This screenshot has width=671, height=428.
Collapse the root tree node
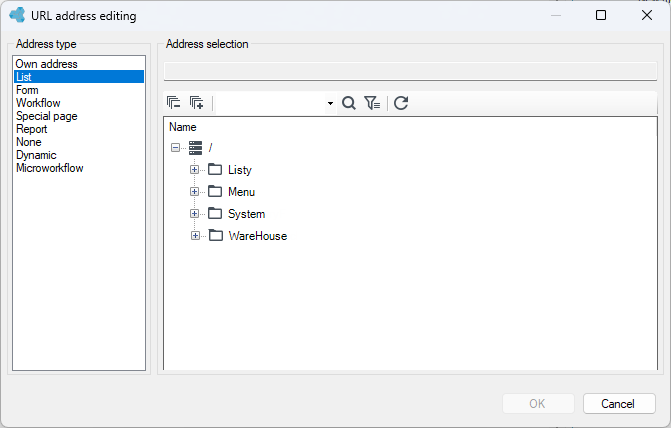pyautogui.click(x=175, y=148)
